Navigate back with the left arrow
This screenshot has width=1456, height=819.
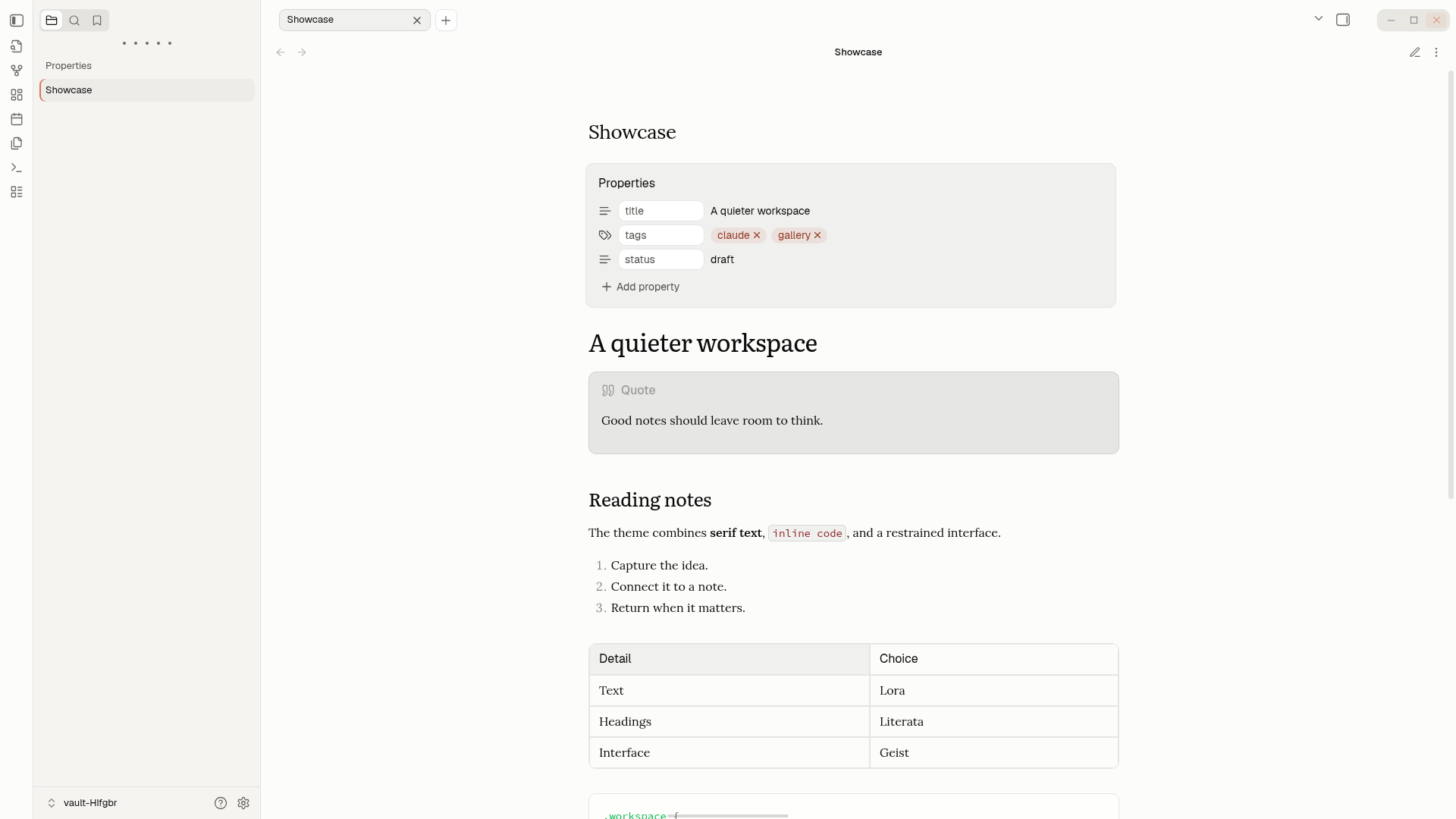[x=281, y=52]
